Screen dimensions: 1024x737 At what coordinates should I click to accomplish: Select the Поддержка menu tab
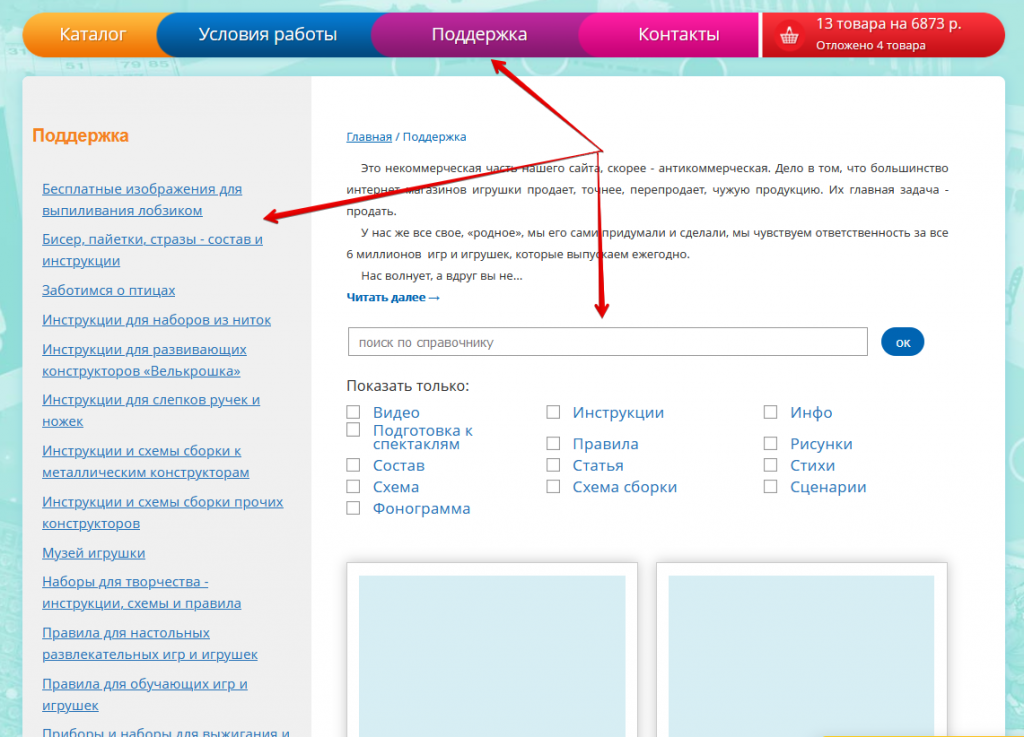pos(479,35)
